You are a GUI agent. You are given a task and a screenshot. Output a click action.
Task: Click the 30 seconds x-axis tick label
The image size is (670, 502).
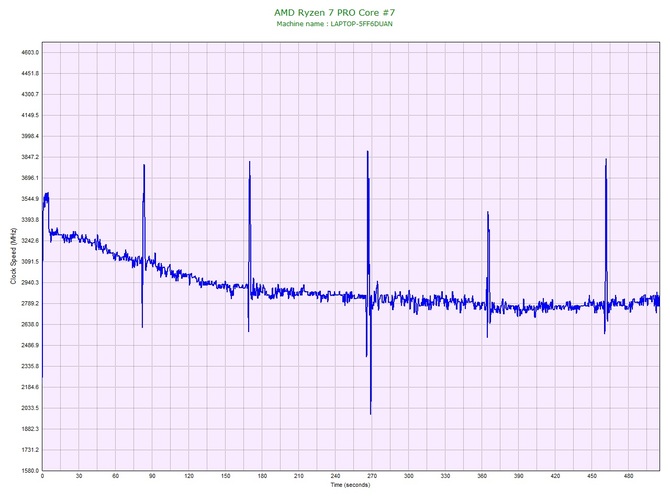[79, 476]
